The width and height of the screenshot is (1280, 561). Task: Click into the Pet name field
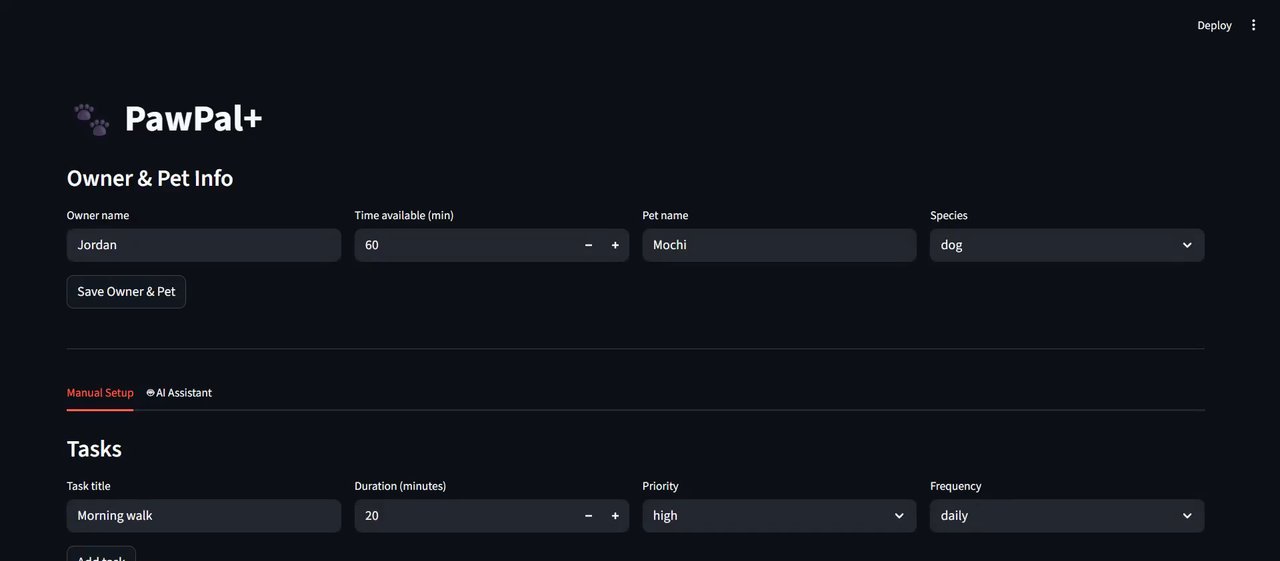[x=778, y=245]
